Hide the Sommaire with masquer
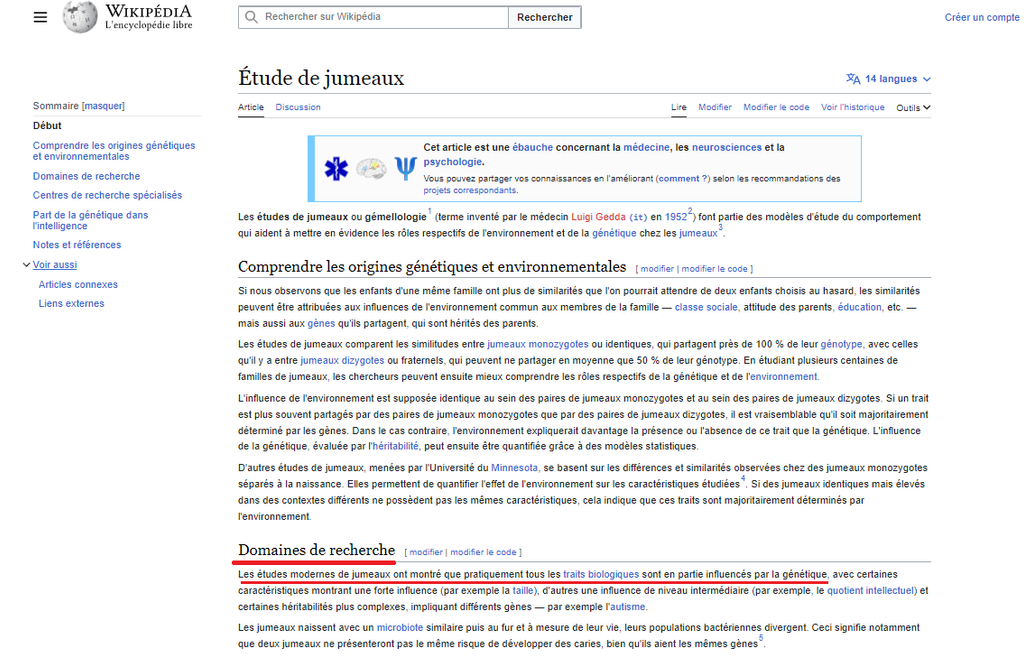 pyautogui.click(x=103, y=106)
